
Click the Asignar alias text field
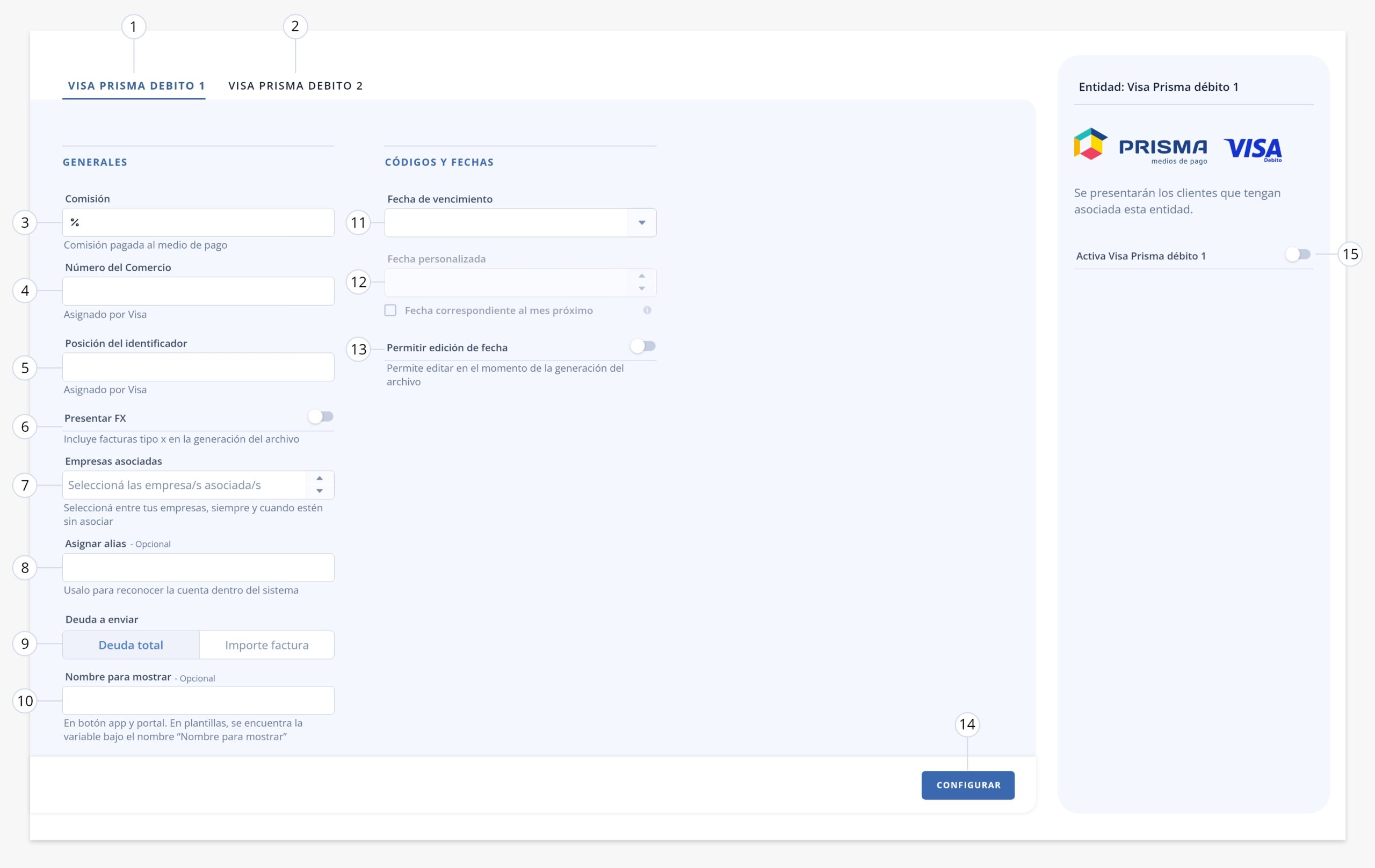pos(198,567)
